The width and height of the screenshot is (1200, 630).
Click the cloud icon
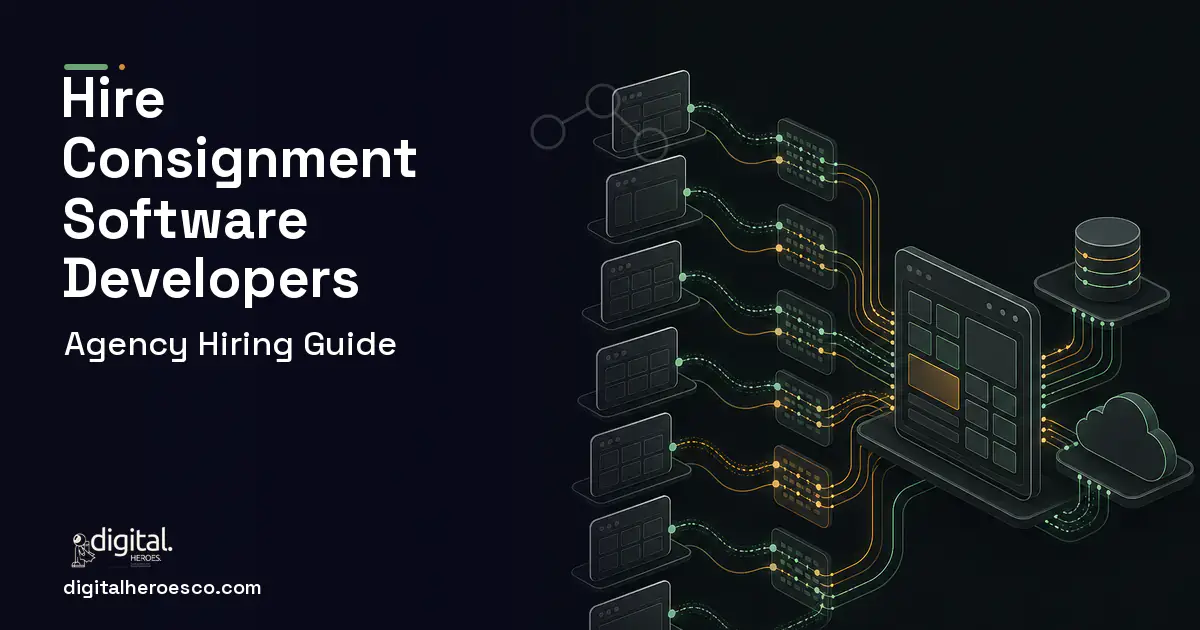click(x=1127, y=436)
